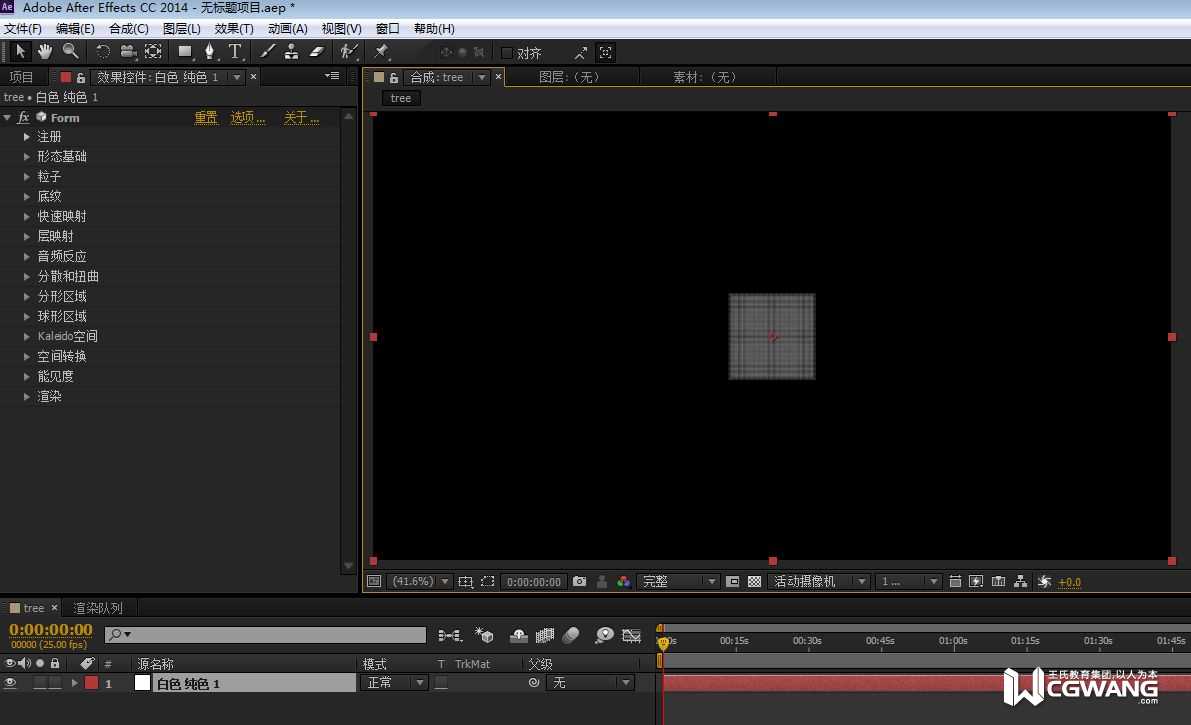
Task: Click the composition flowchart icon in viewer
Action: point(1021,581)
